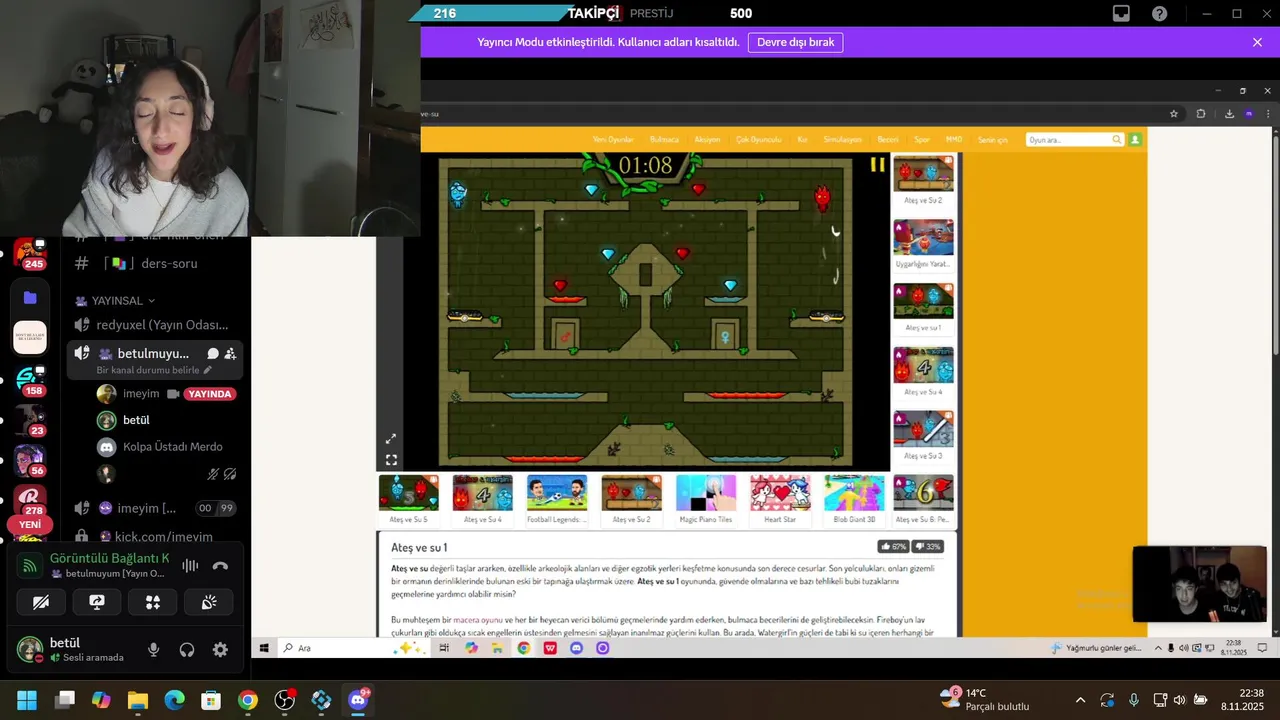Open Discord user settings gear
The width and height of the screenshot is (1280, 720).
tap(220, 650)
